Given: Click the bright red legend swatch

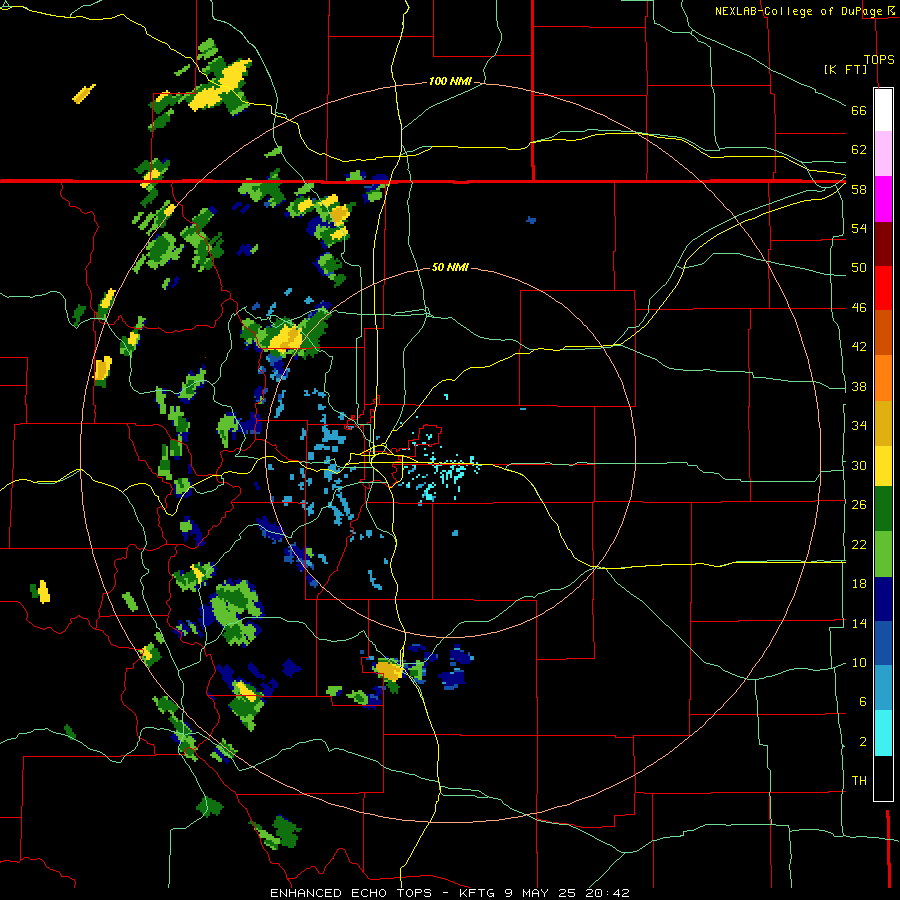Looking at the screenshot, I should tap(883, 288).
